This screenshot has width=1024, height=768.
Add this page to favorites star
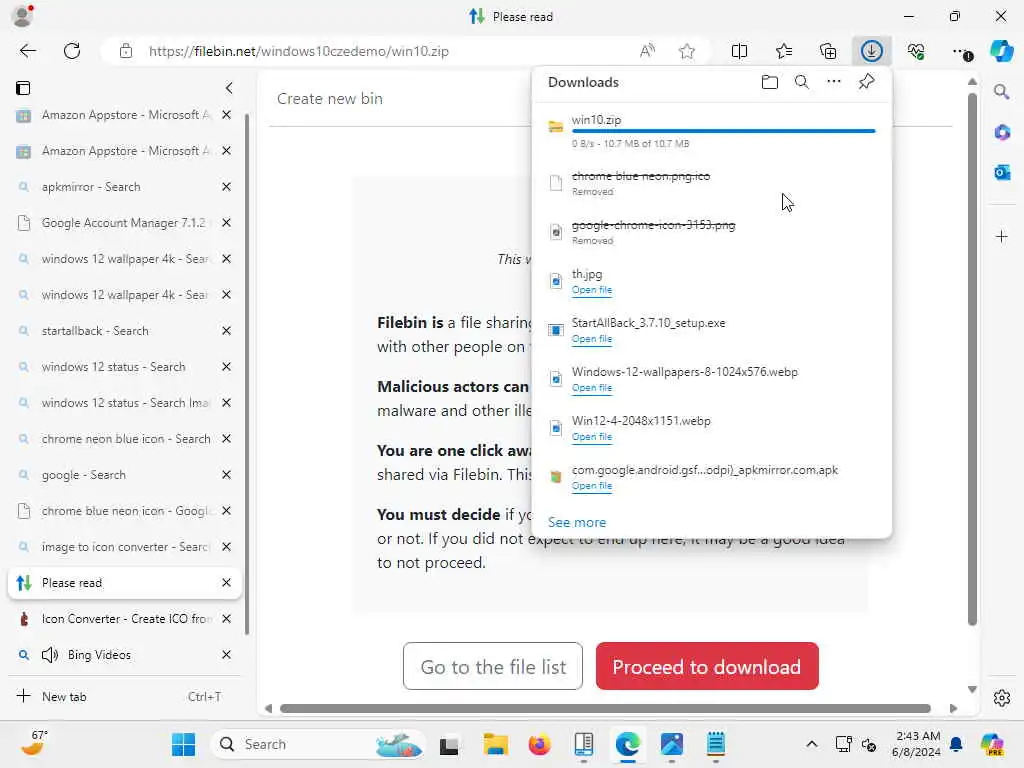coord(686,51)
